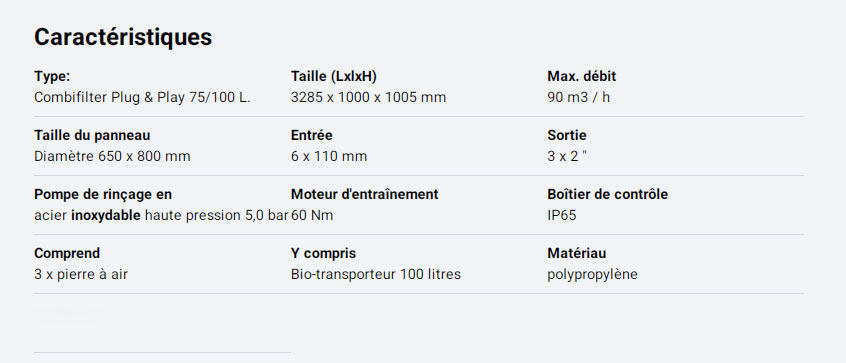Click Bio-transporteur 100 litres value
This screenshot has width=846, height=363.
[376, 275]
